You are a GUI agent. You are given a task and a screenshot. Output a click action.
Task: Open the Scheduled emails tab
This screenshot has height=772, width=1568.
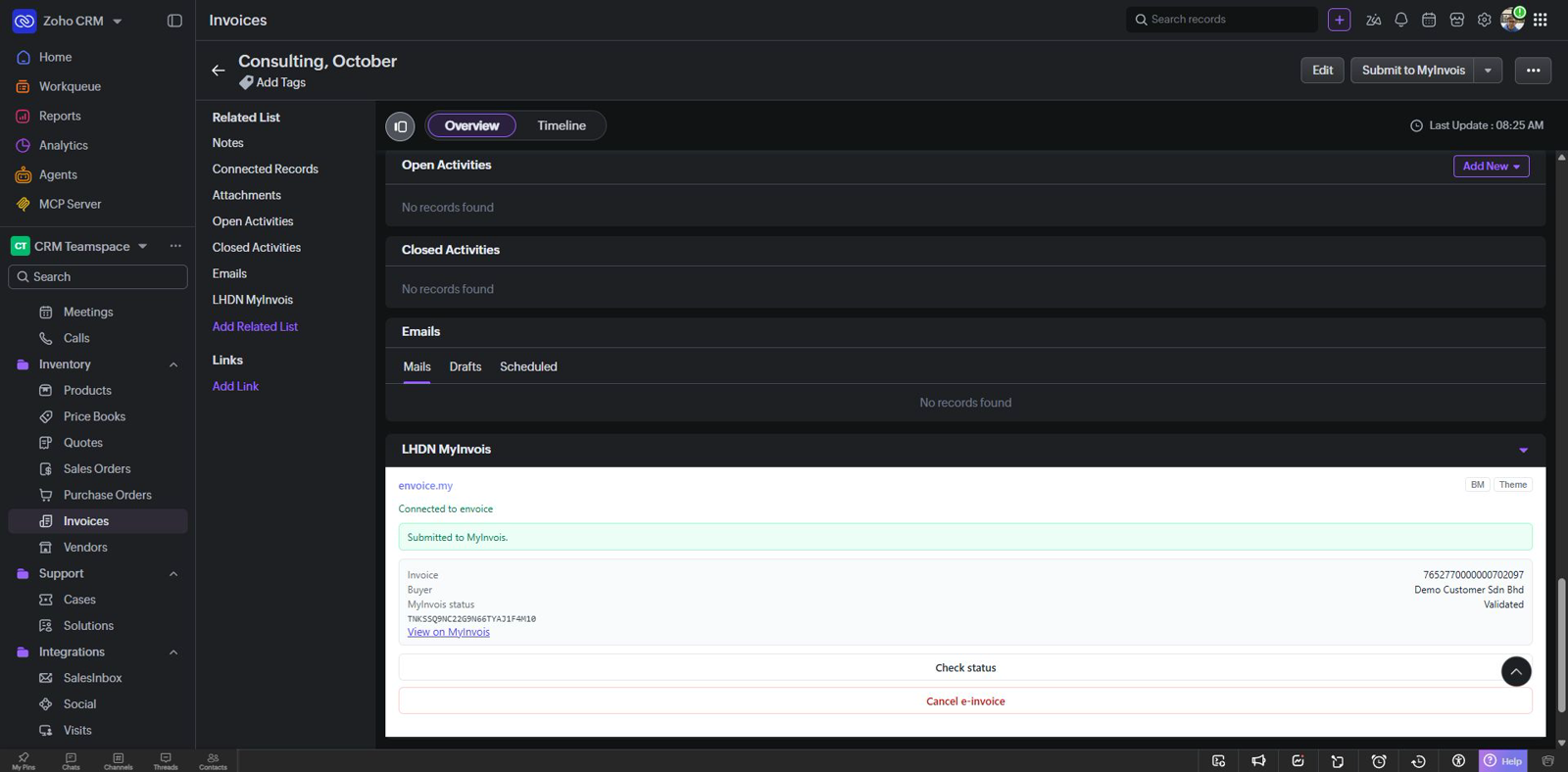tap(528, 366)
